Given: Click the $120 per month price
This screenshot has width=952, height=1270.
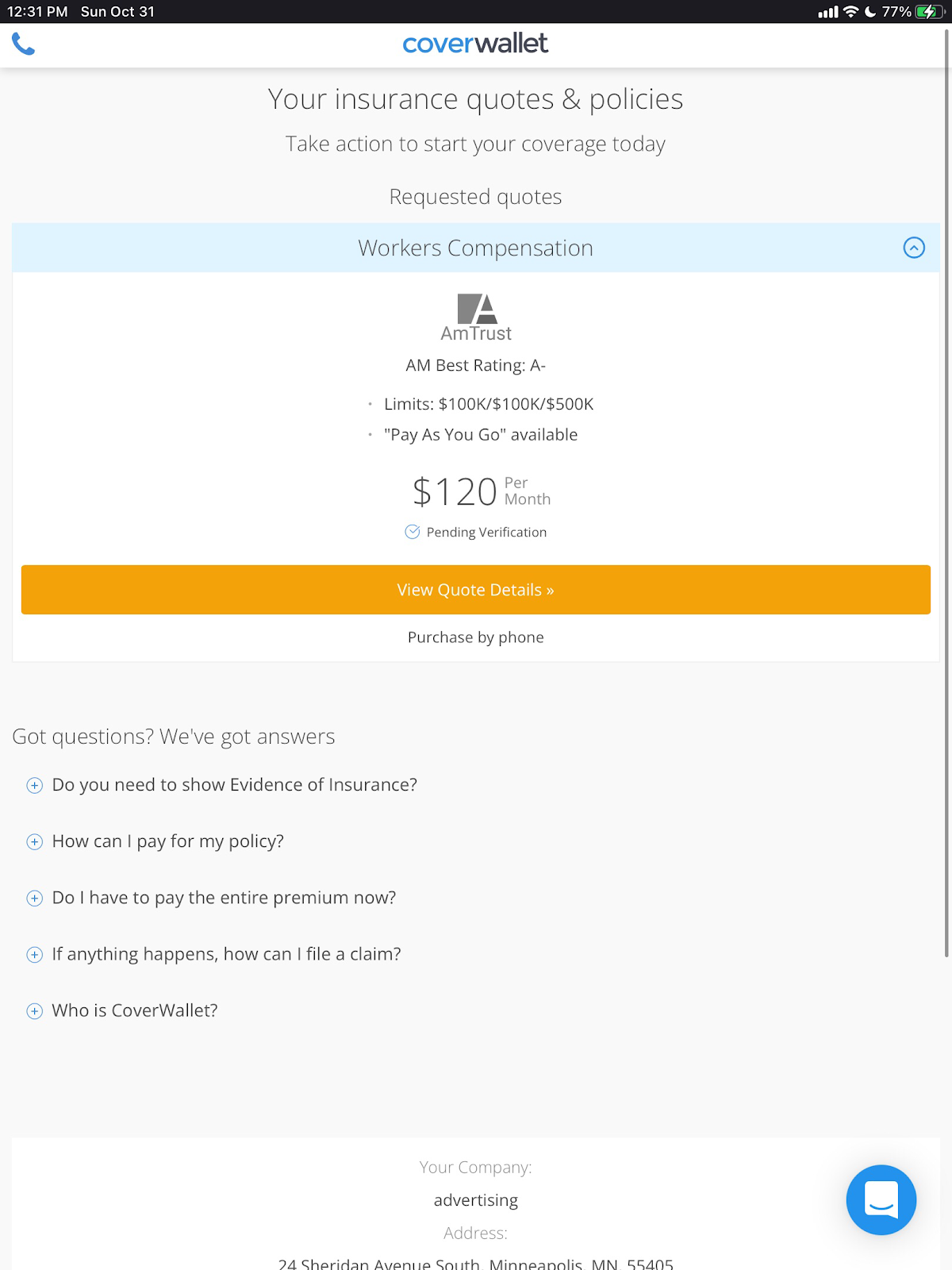Looking at the screenshot, I should [480, 492].
